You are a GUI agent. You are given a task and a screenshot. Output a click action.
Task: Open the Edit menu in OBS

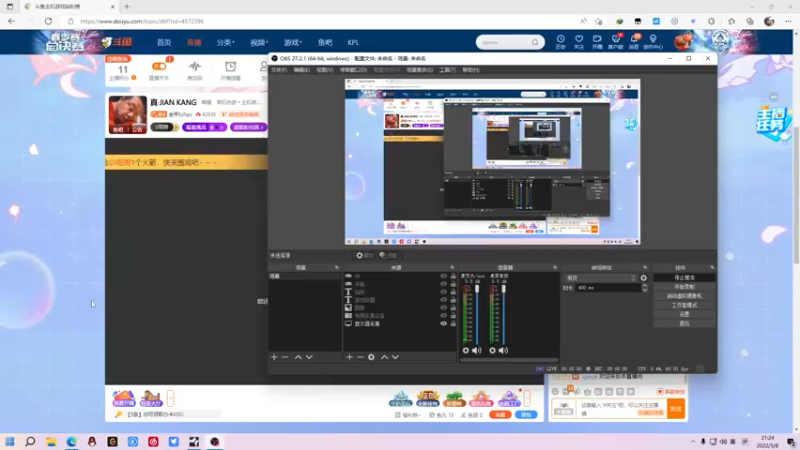tap(302, 70)
